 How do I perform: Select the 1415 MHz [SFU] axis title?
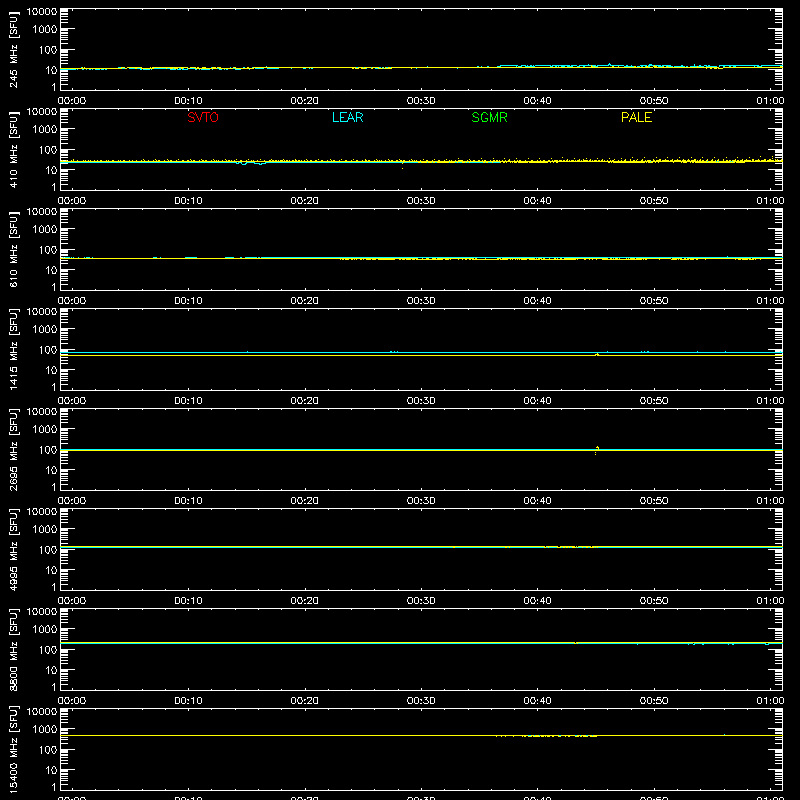coord(13,349)
